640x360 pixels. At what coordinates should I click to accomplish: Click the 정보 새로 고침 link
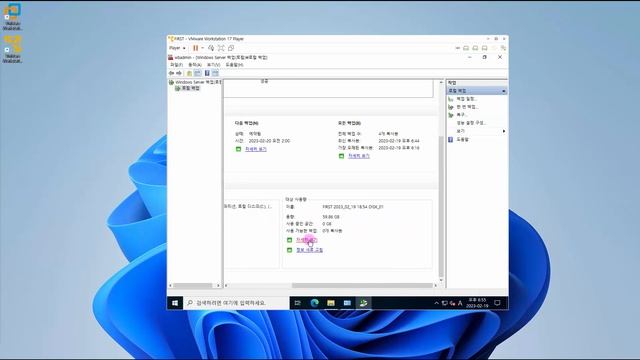309,250
